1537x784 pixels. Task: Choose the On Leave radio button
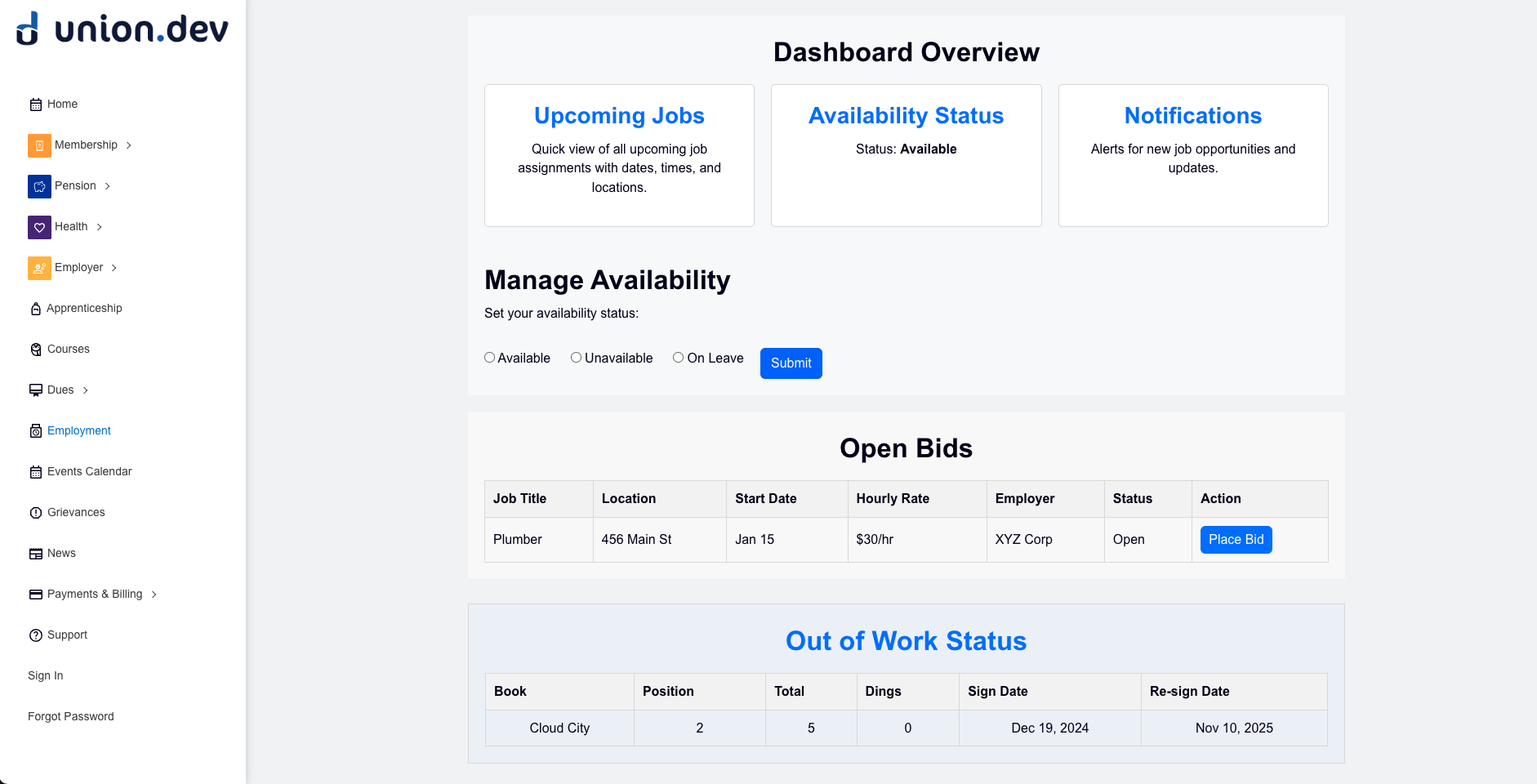[x=679, y=358]
